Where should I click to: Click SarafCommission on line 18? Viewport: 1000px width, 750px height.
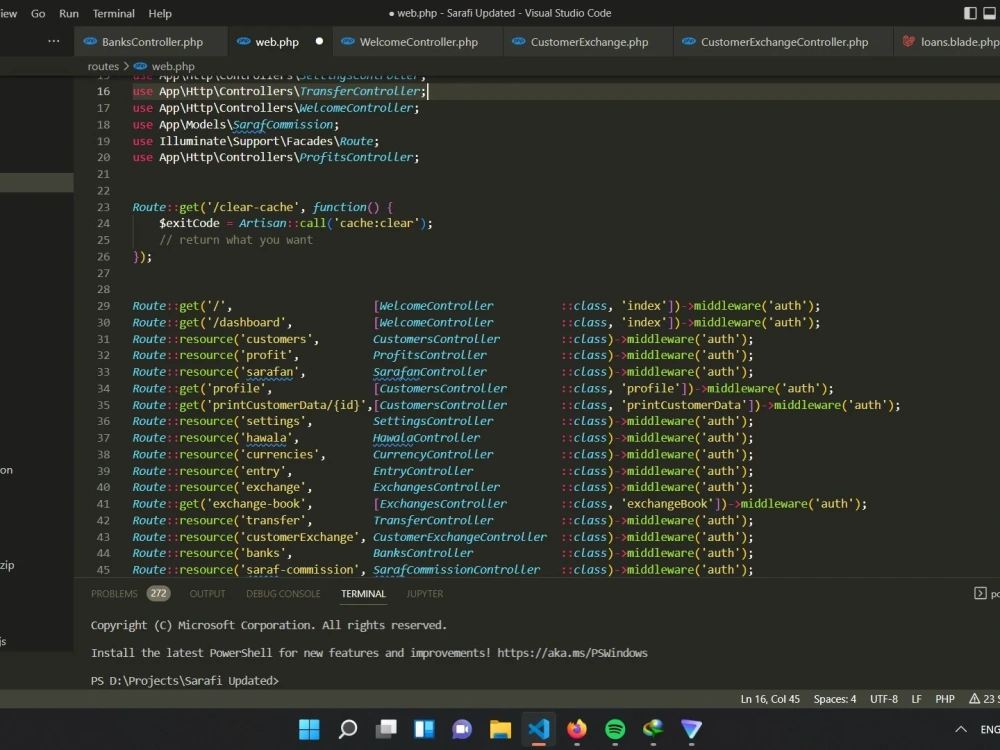pyautogui.click(x=283, y=124)
